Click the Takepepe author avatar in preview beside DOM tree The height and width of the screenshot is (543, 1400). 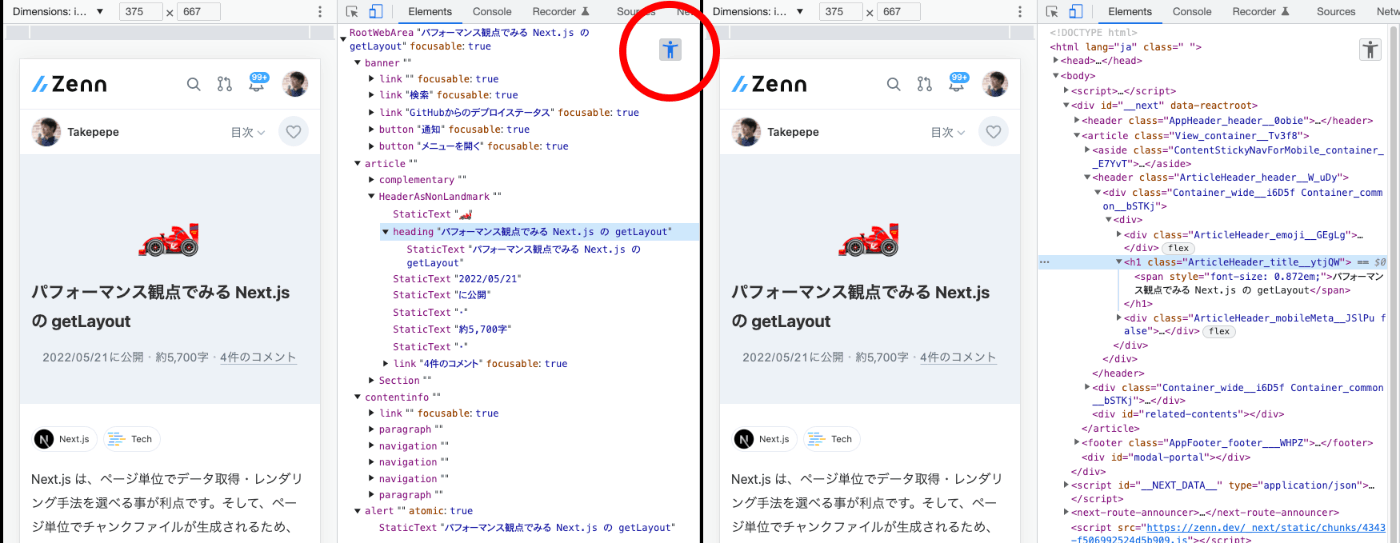pos(746,132)
